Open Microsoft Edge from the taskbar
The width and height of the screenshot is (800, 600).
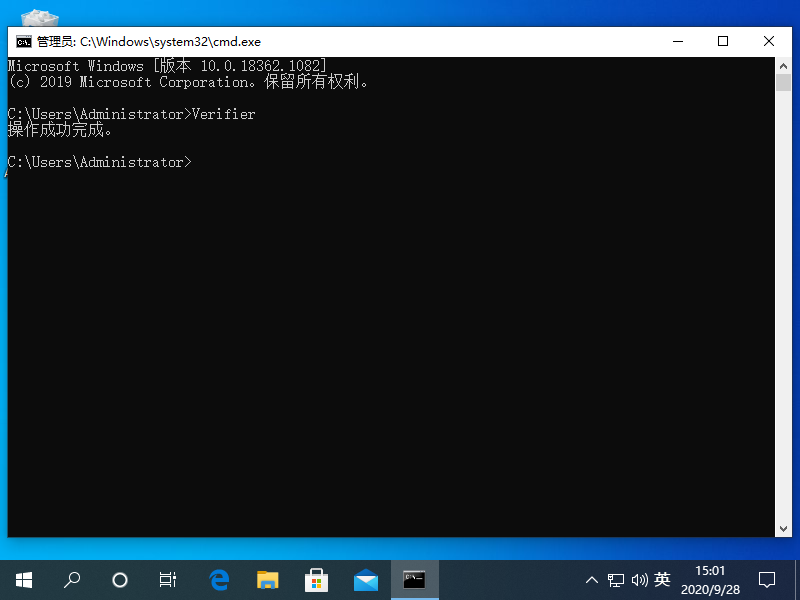[x=219, y=579]
